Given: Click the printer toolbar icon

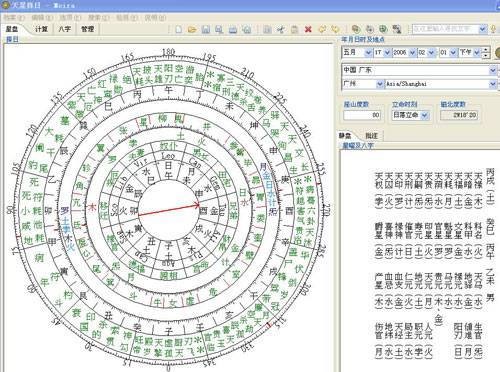Looking at the screenshot, I should click(x=233, y=29).
